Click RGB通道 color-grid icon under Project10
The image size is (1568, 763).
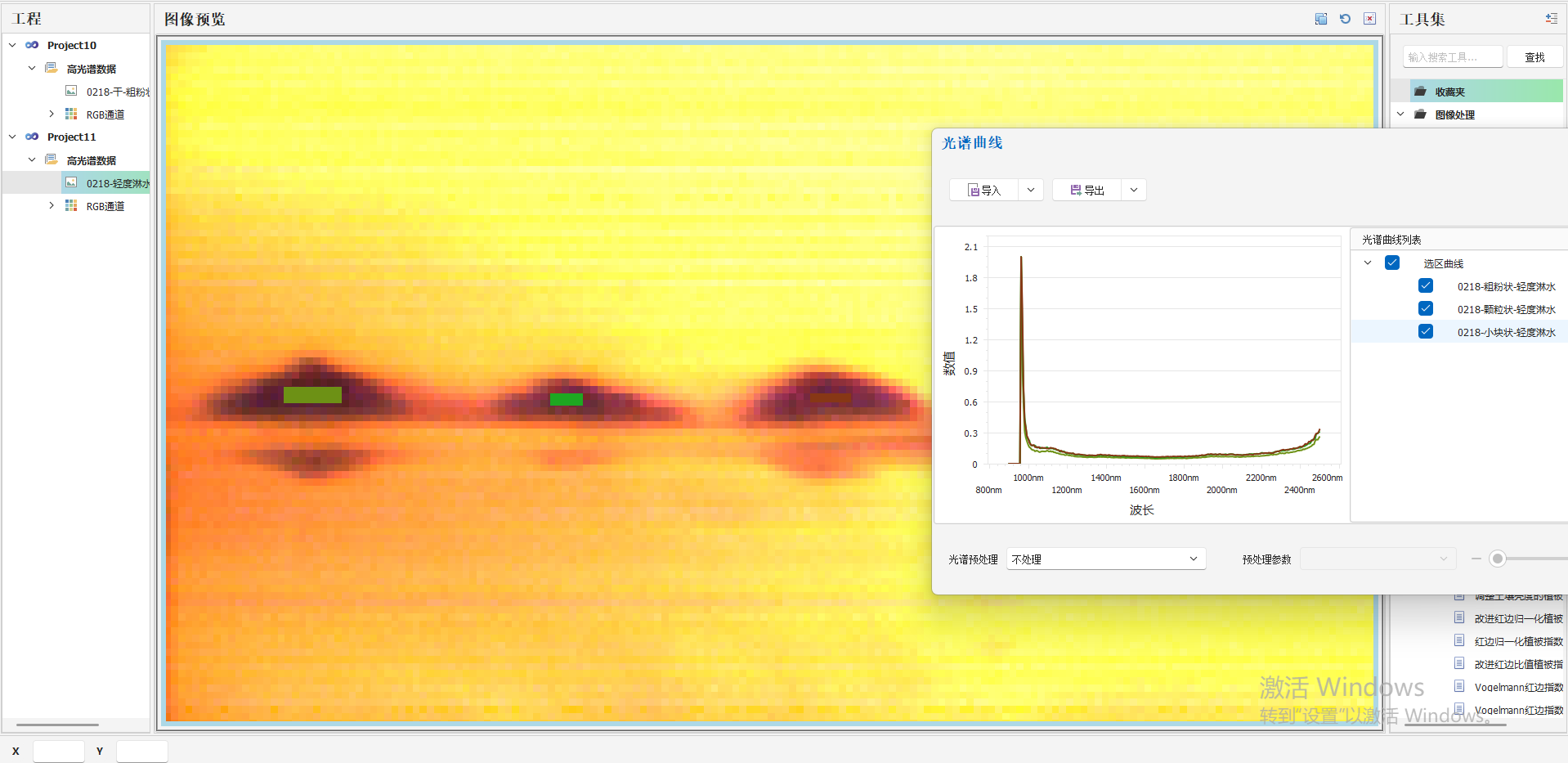tap(71, 114)
